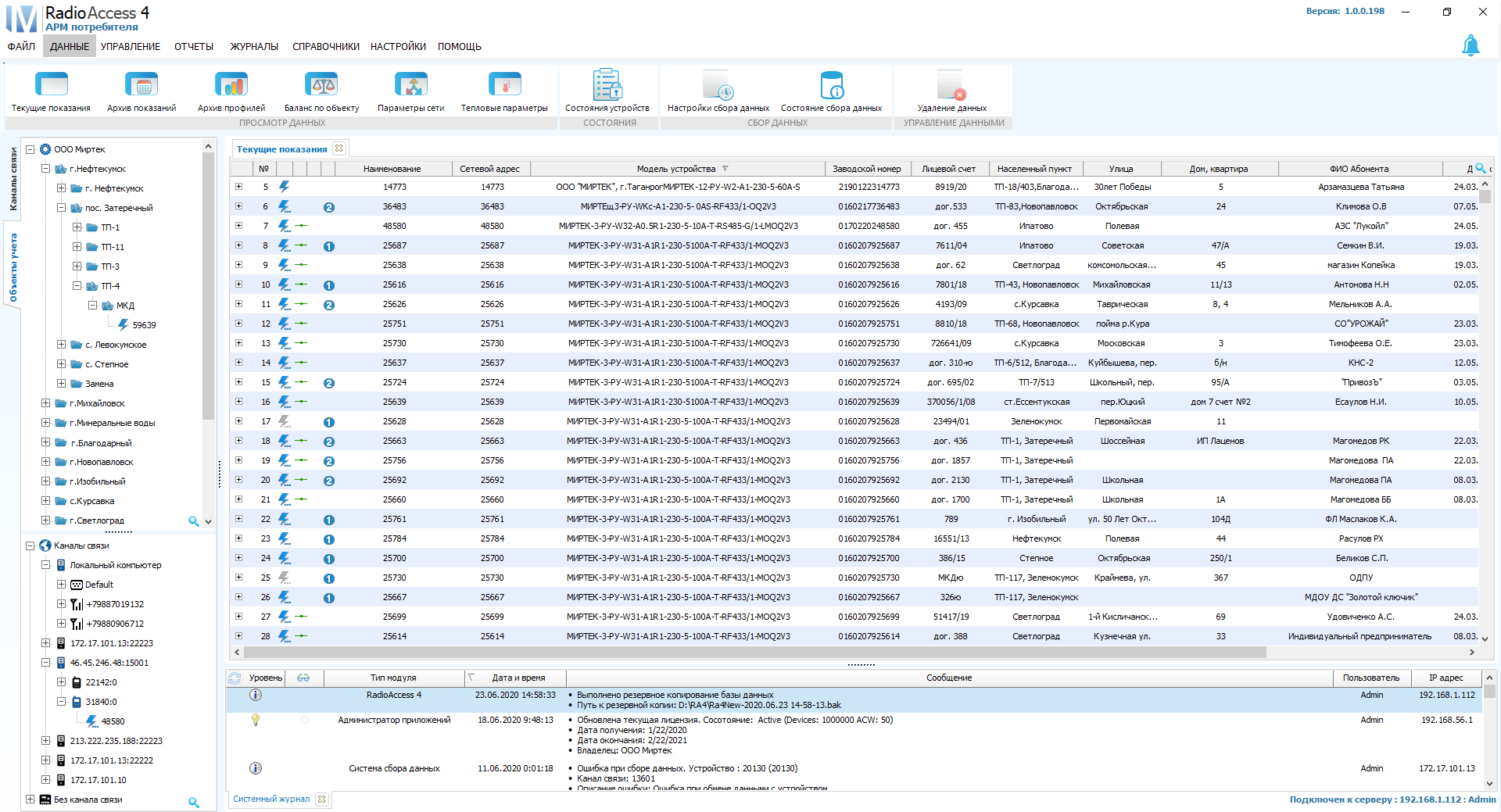Click Локальный компьютер device icon
This screenshot has width=1501, height=812.
(61, 565)
